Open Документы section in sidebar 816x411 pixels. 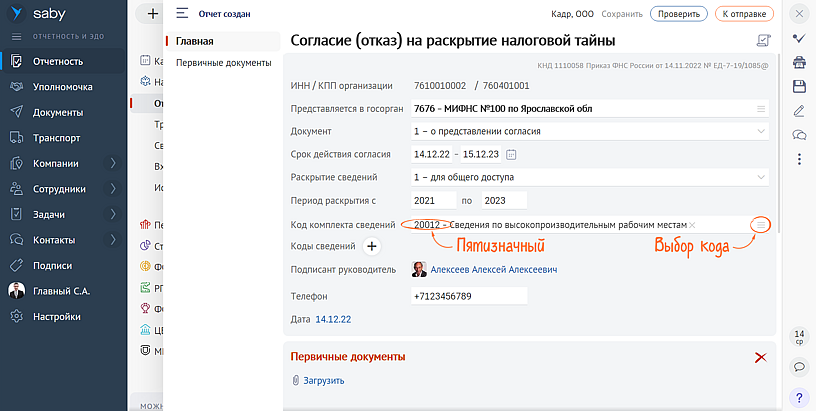[x=57, y=112]
